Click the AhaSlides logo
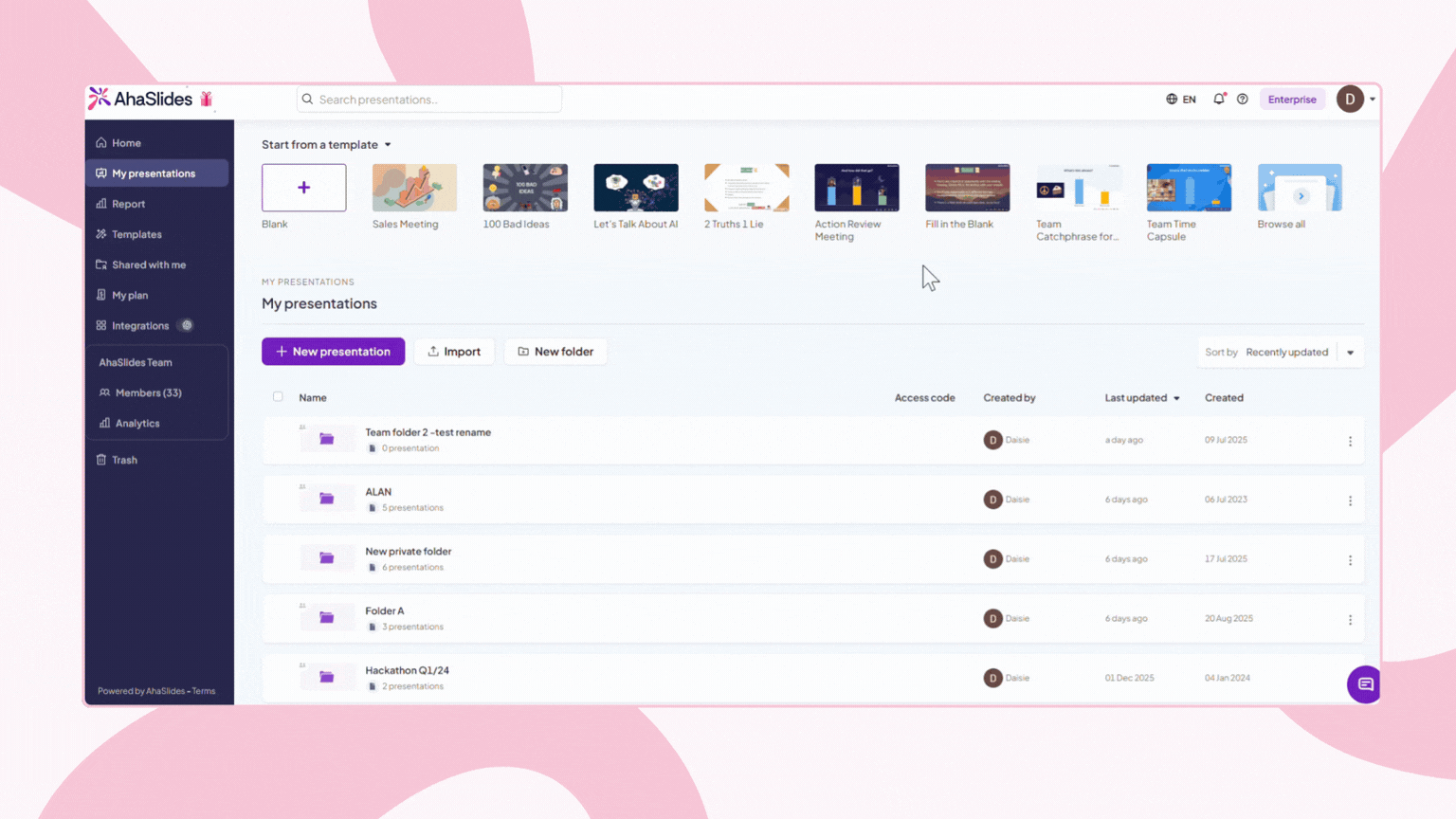The image size is (1456, 819). click(140, 99)
